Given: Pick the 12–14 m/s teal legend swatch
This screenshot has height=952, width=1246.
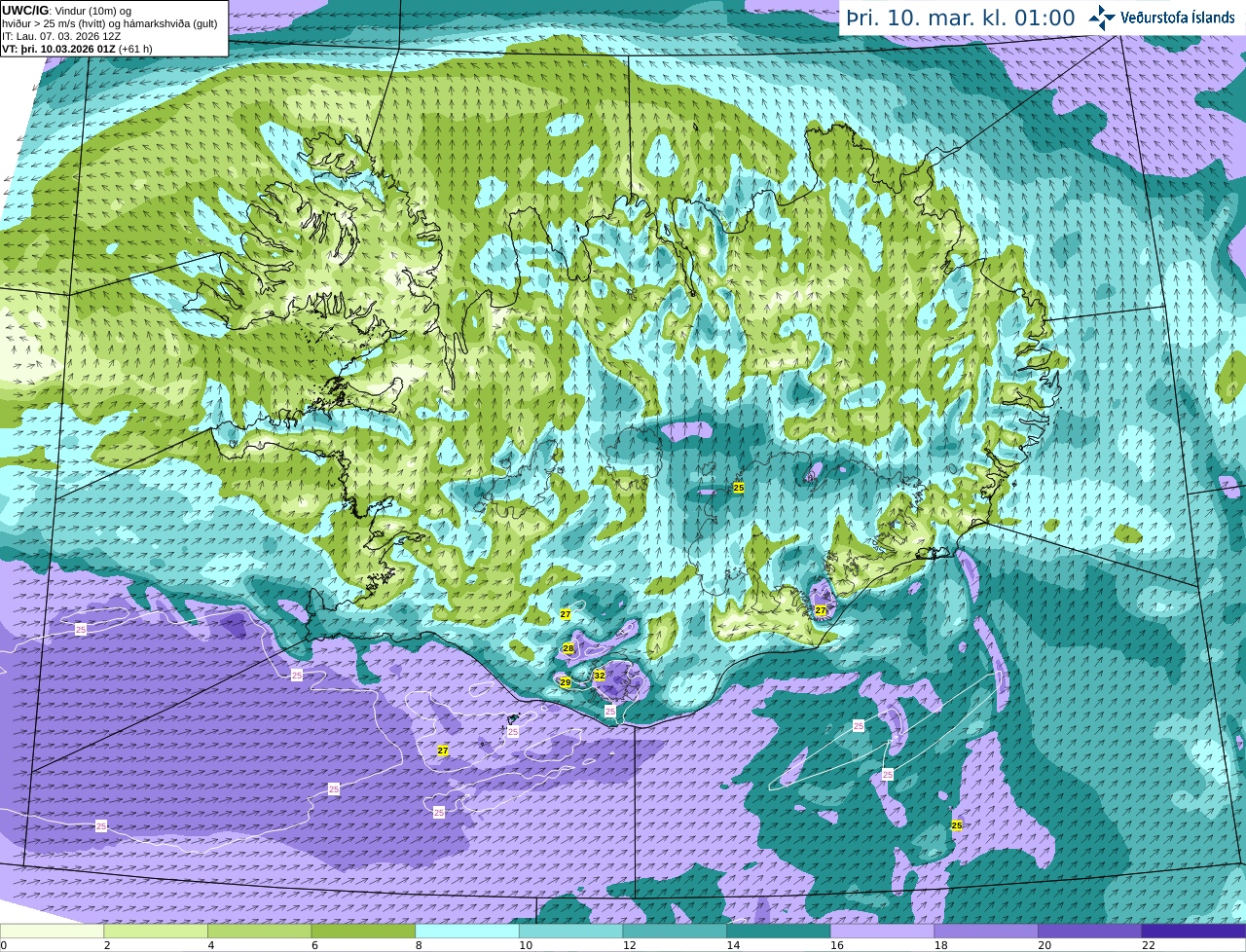Looking at the screenshot, I should [675, 931].
